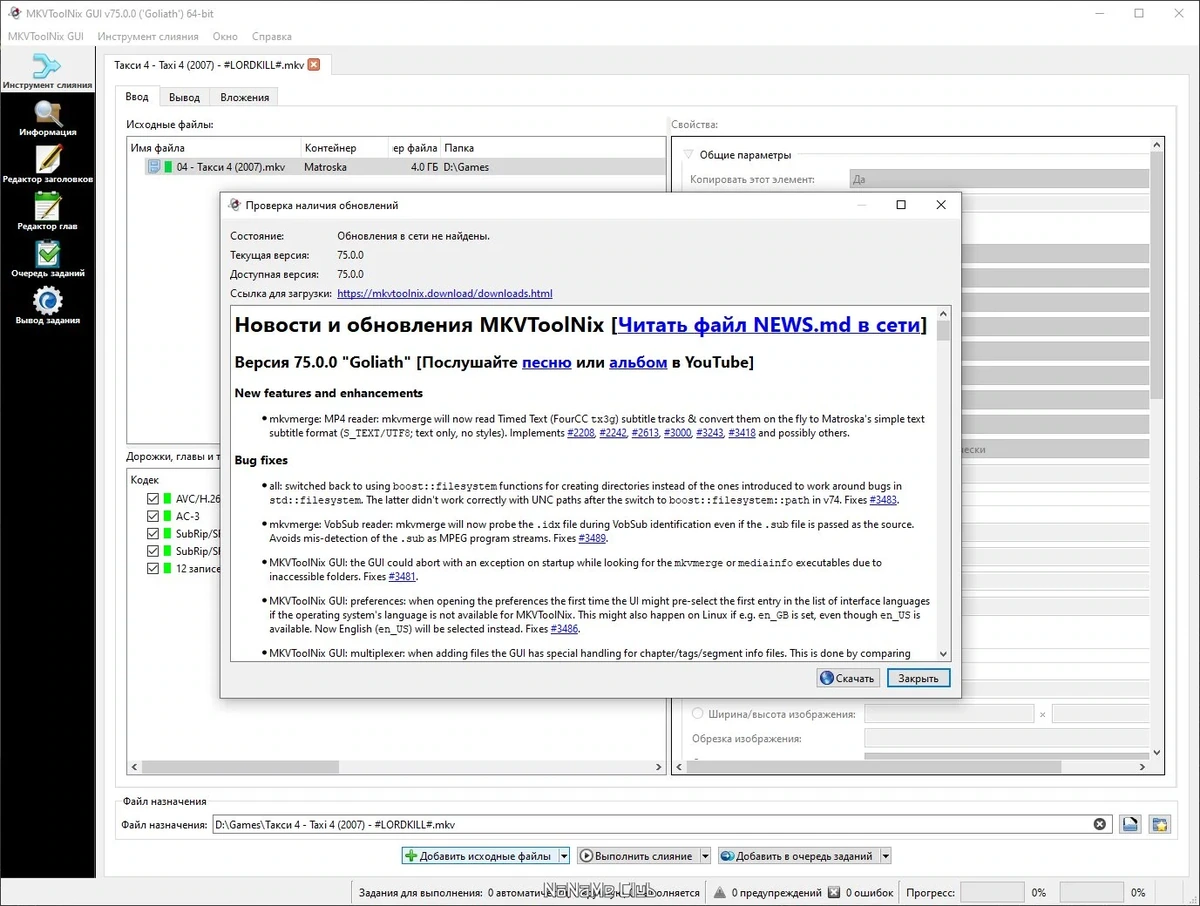Viewport: 1200px width, 906px height.
Task: Open the песню YouTube link
Action: [547, 362]
